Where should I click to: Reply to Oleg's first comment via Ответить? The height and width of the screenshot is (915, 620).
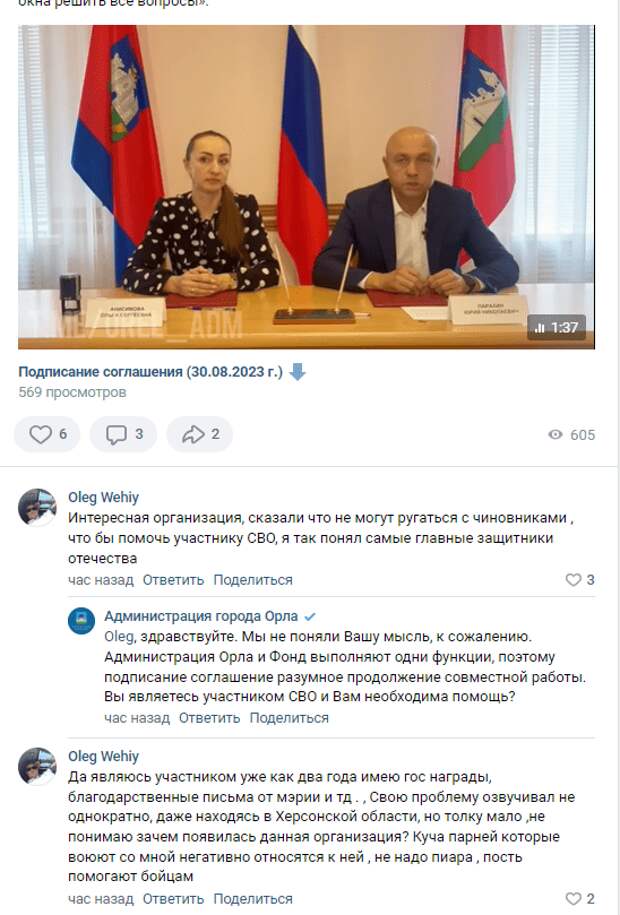(x=173, y=580)
